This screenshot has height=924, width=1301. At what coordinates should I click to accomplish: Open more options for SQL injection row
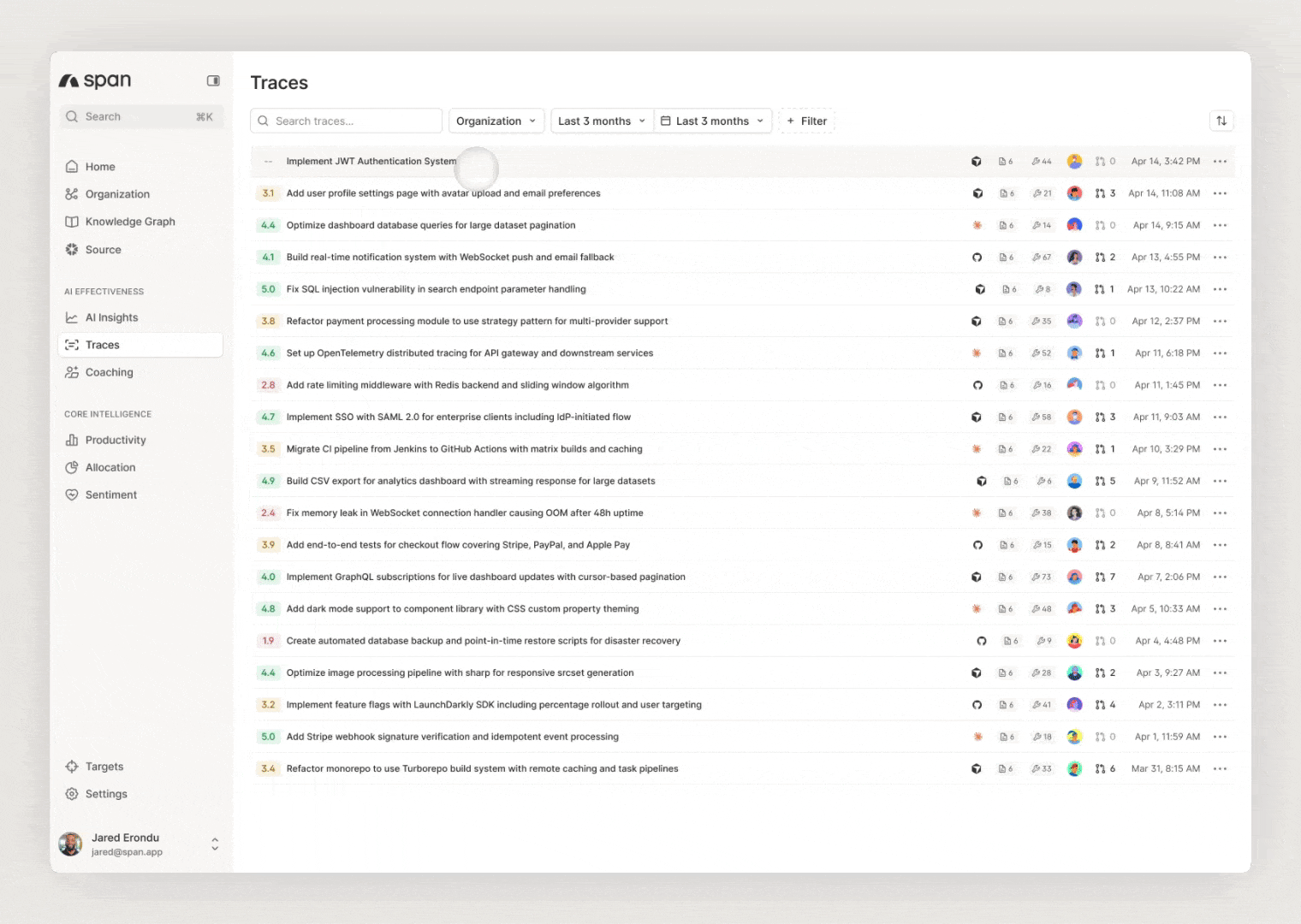coord(1220,289)
